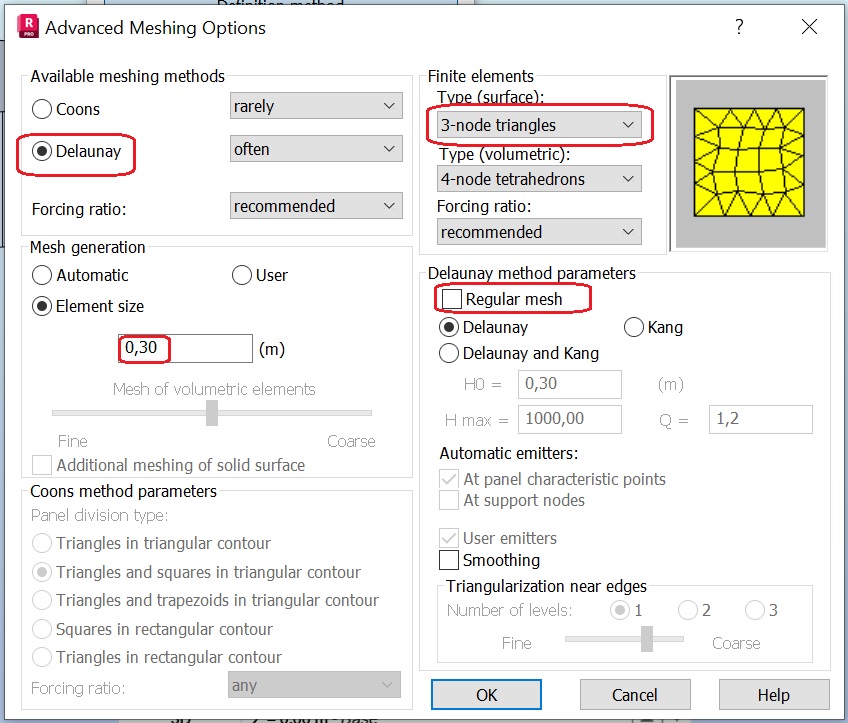848x723 pixels.
Task: Open the Delaunay frequency dropdown showing often
Action: pyautogui.click(x=316, y=149)
